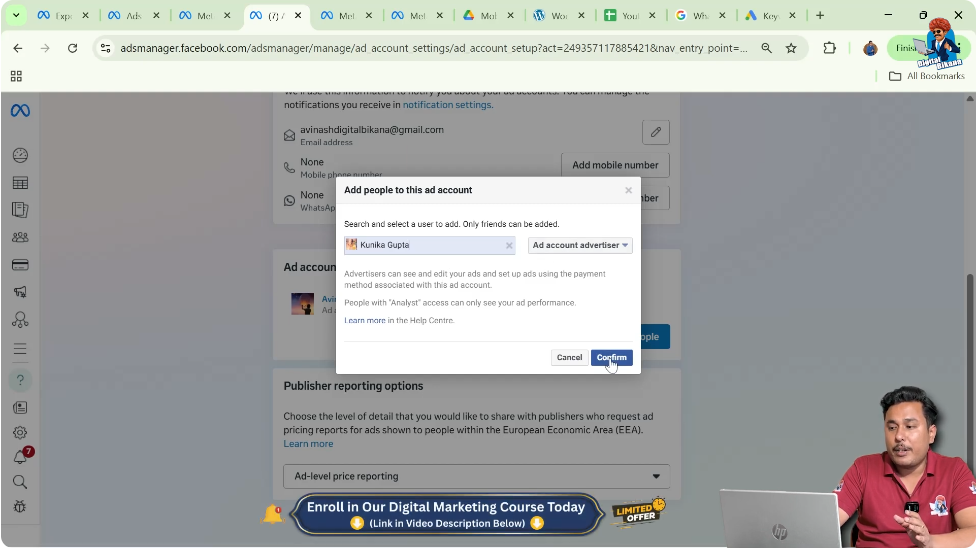Open the Events Manager icon in the sidebar

[x=20, y=320]
